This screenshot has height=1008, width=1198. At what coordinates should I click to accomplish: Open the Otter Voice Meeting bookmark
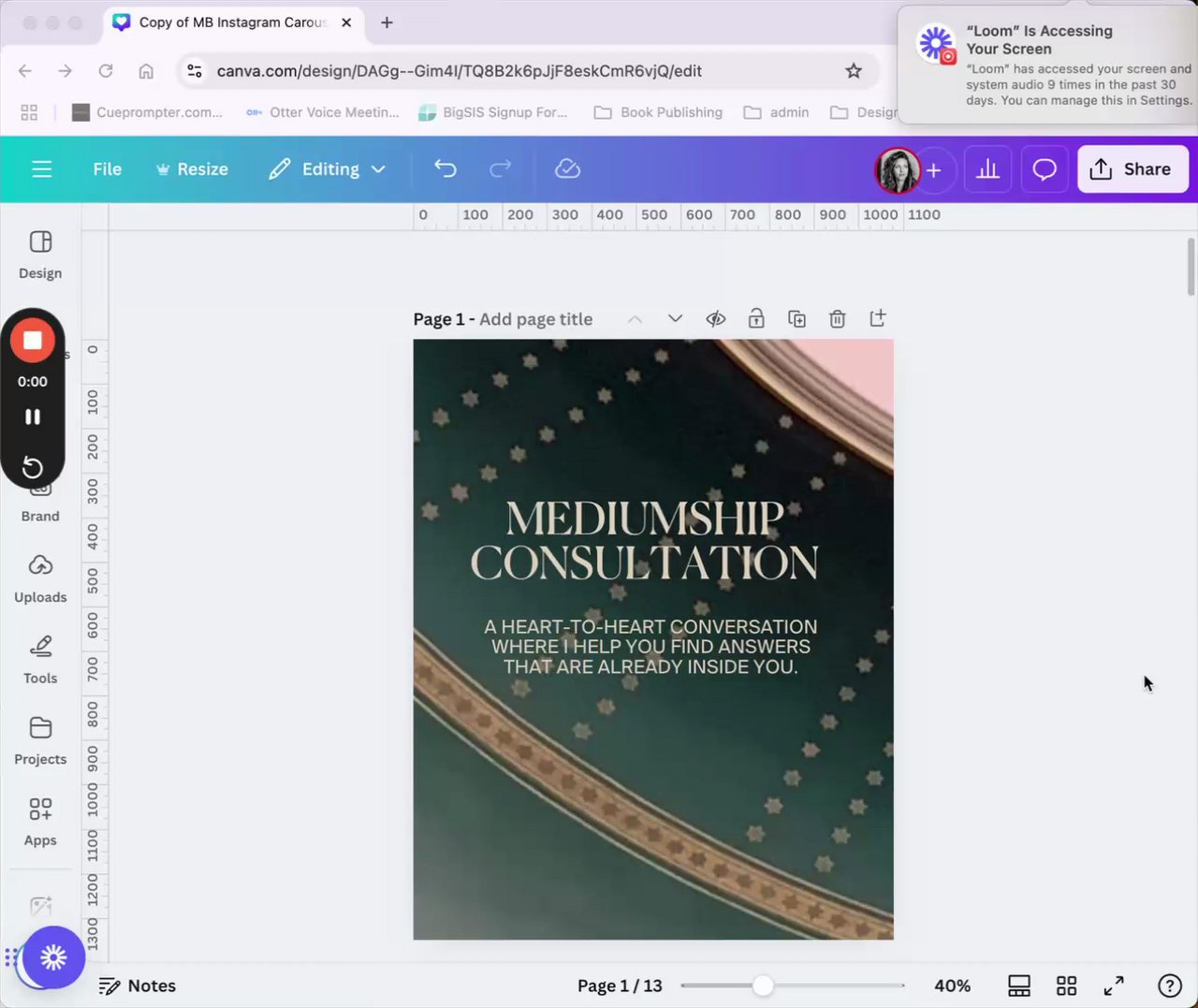323,112
